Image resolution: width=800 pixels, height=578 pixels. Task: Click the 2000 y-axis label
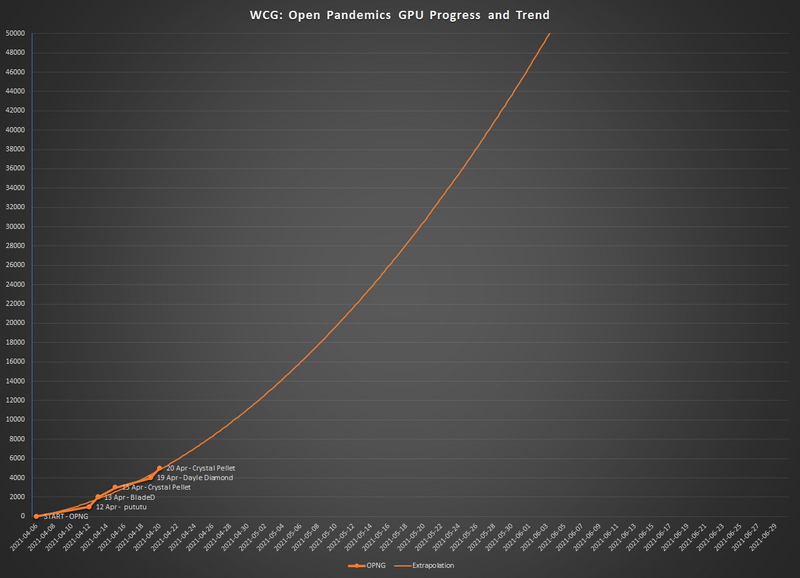[17, 496]
